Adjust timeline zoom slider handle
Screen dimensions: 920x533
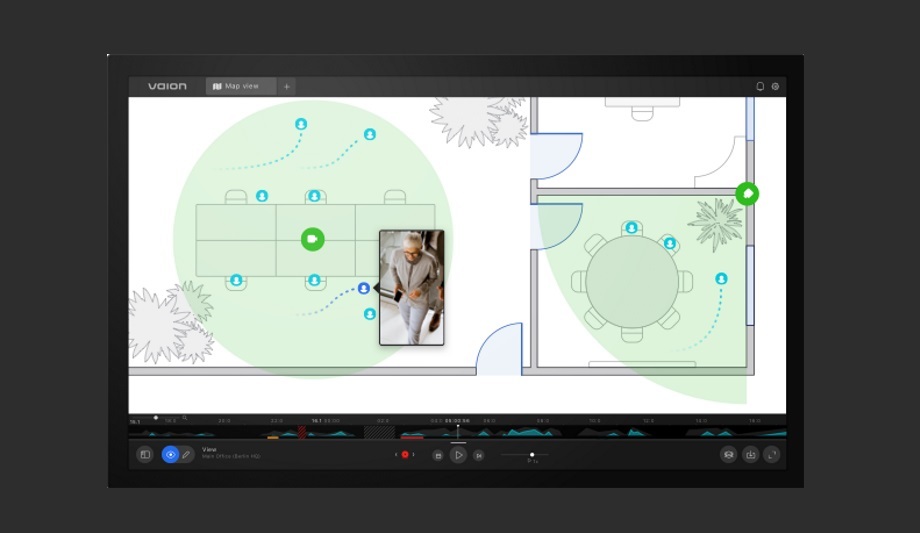155,418
